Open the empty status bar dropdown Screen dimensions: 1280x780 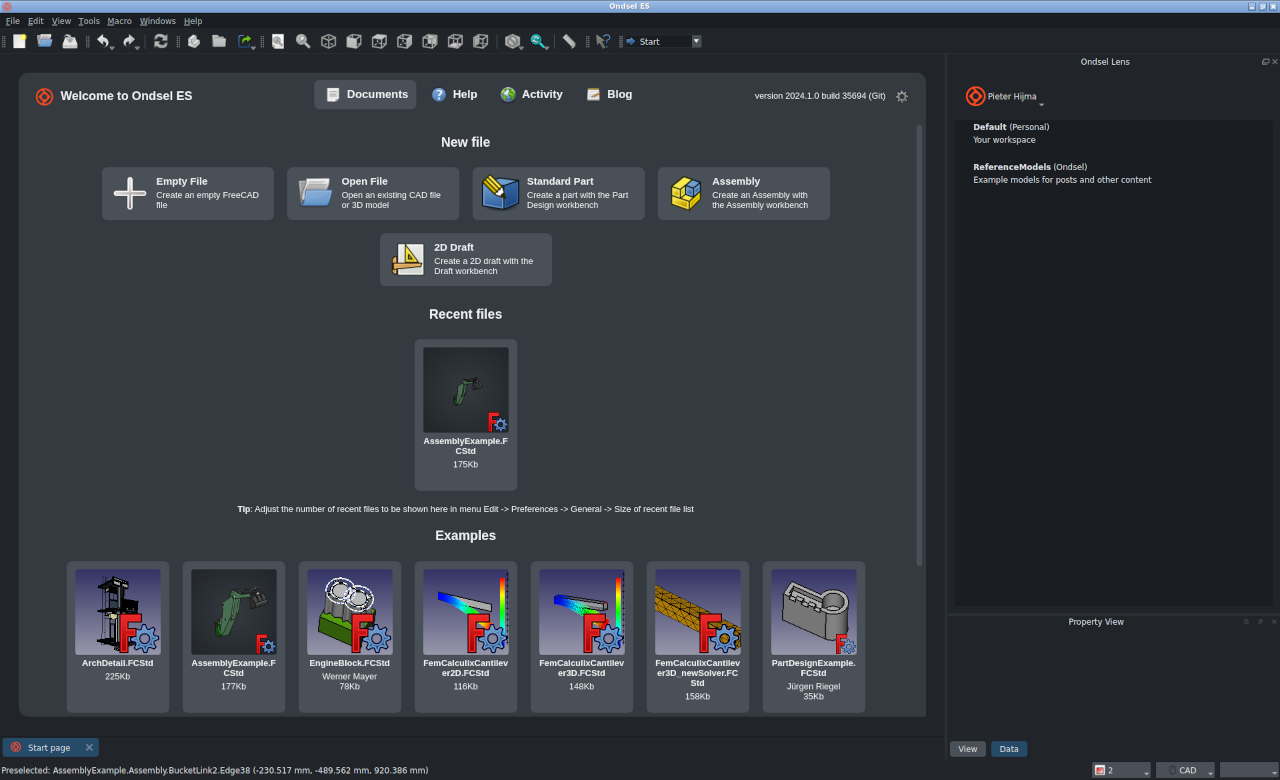pos(1249,770)
